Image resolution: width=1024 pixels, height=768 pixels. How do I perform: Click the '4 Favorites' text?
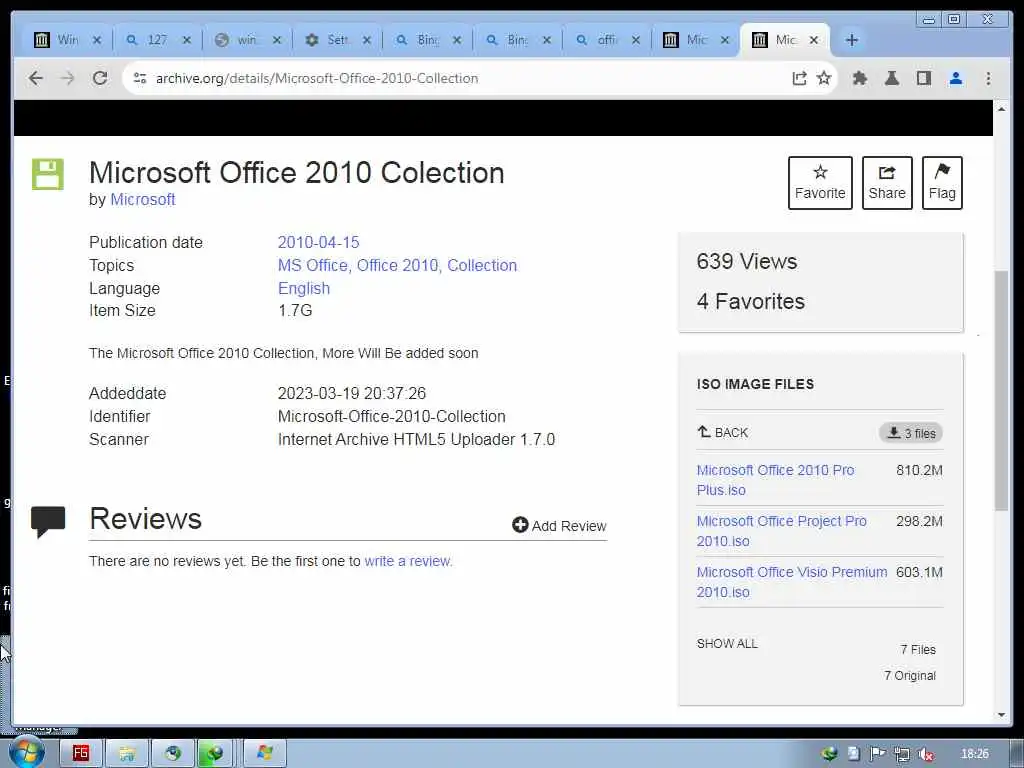750,301
